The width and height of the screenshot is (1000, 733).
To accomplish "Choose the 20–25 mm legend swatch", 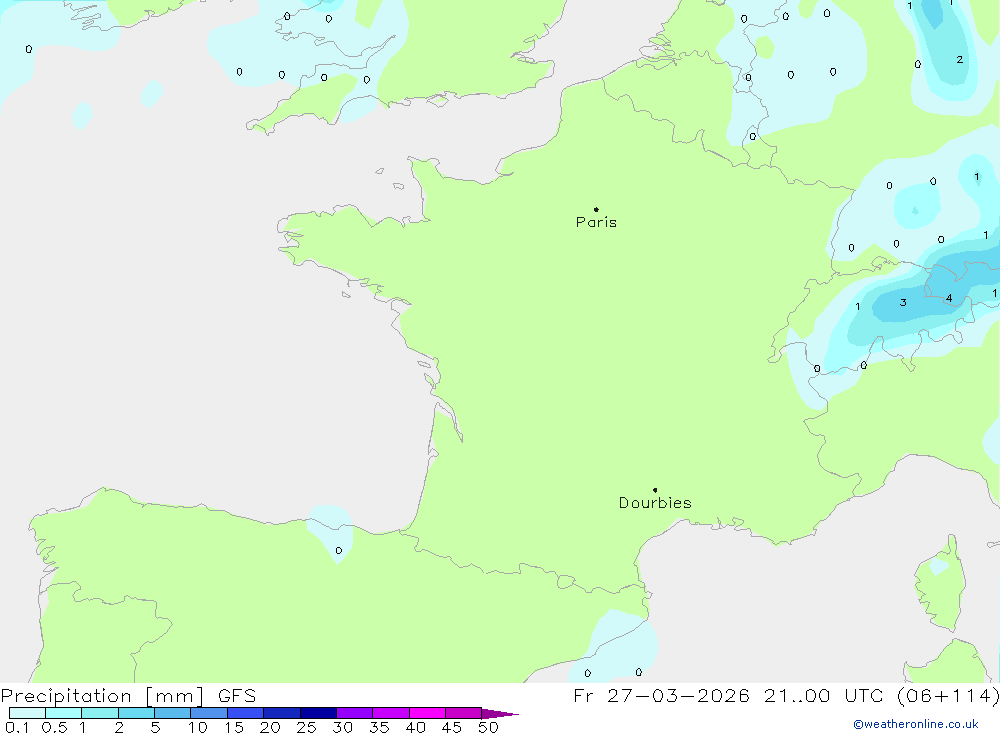I will 282,713.
